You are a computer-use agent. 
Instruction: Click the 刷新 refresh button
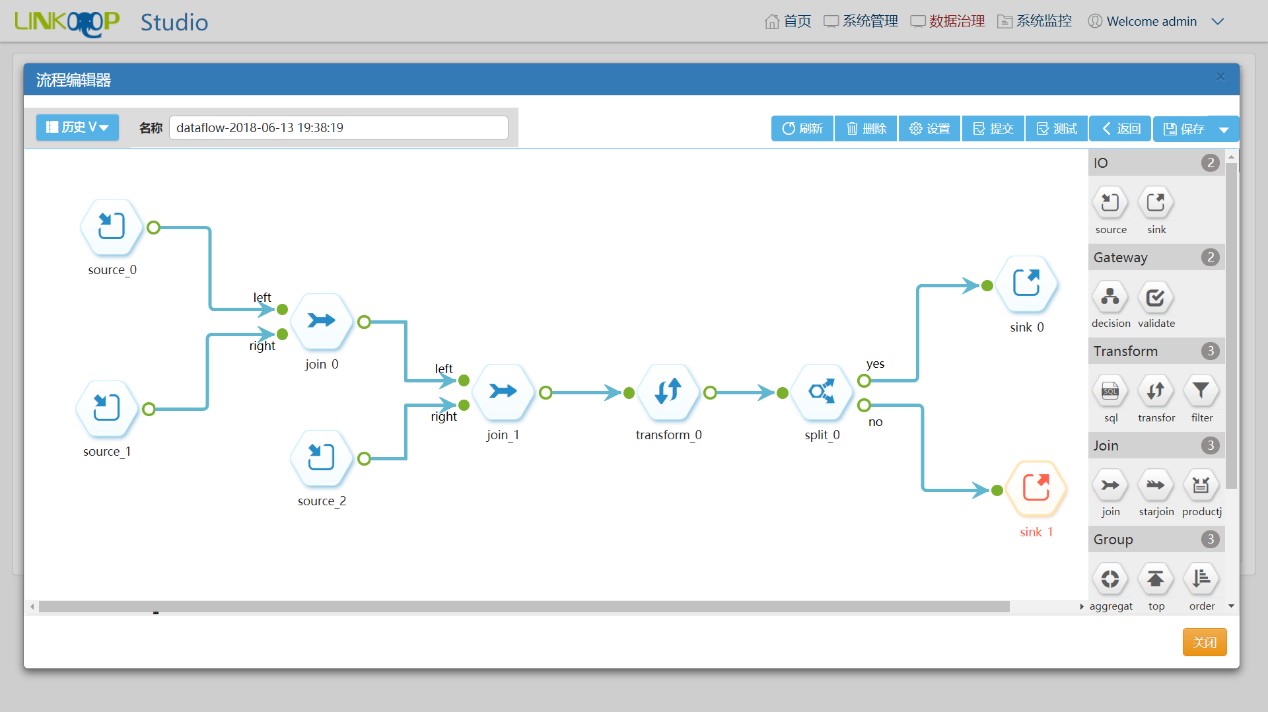(802, 129)
